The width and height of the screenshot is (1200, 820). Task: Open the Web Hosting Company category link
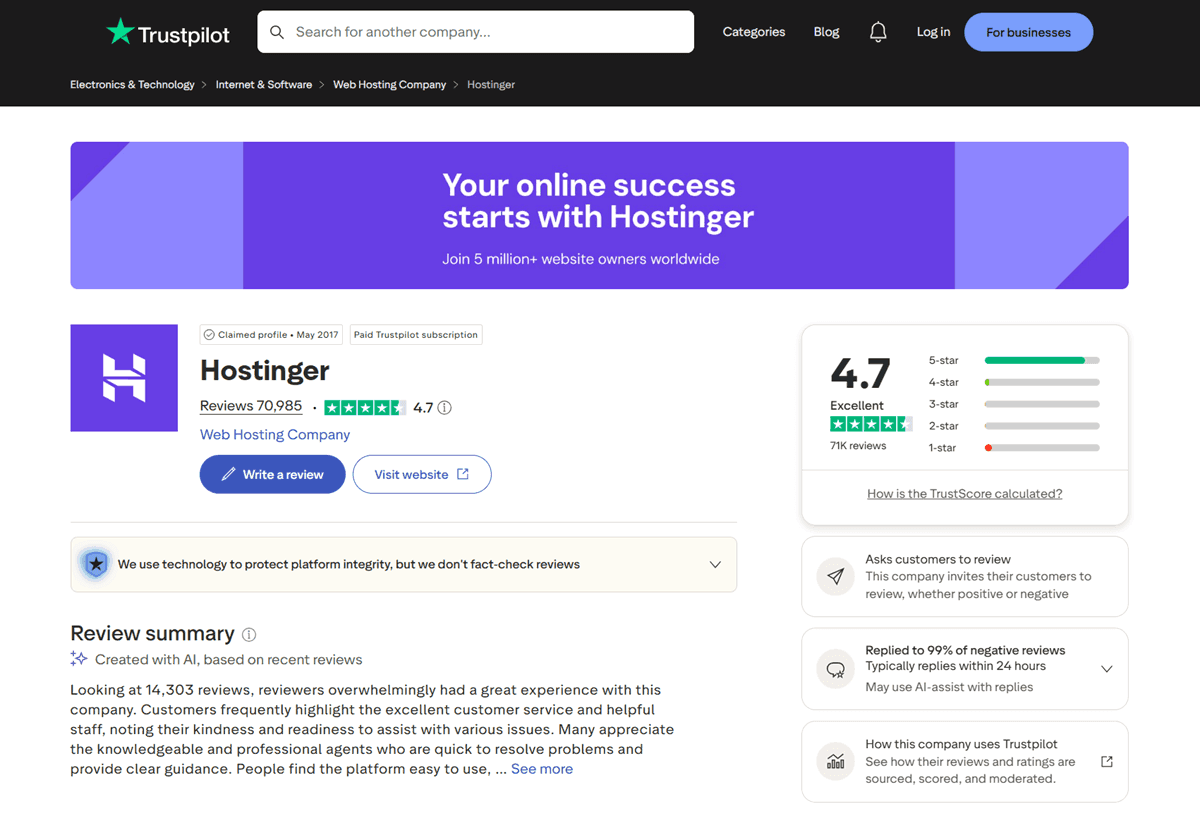coord(275,434)
